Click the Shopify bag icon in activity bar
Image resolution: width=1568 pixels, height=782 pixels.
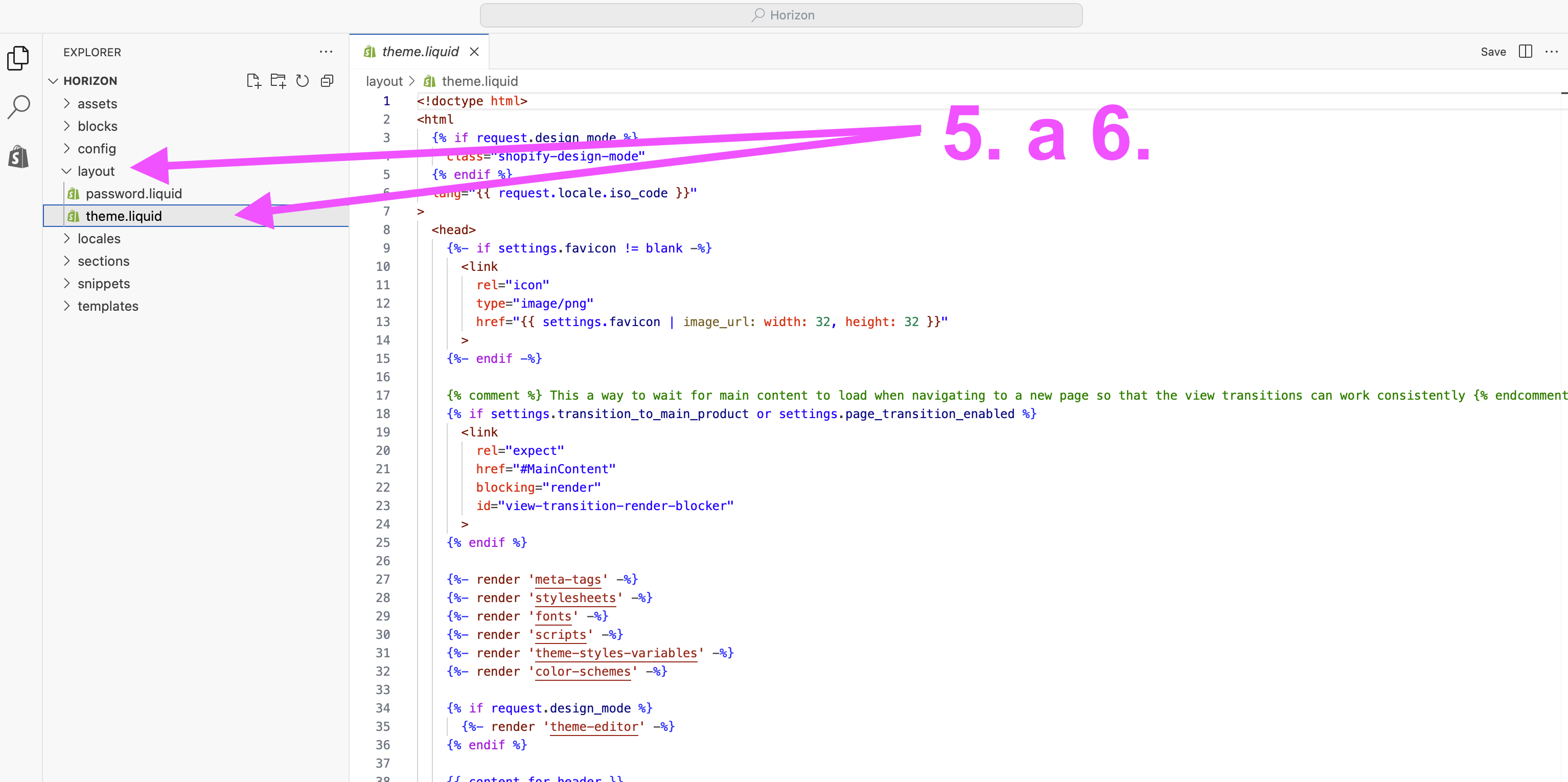click(18, 156)
